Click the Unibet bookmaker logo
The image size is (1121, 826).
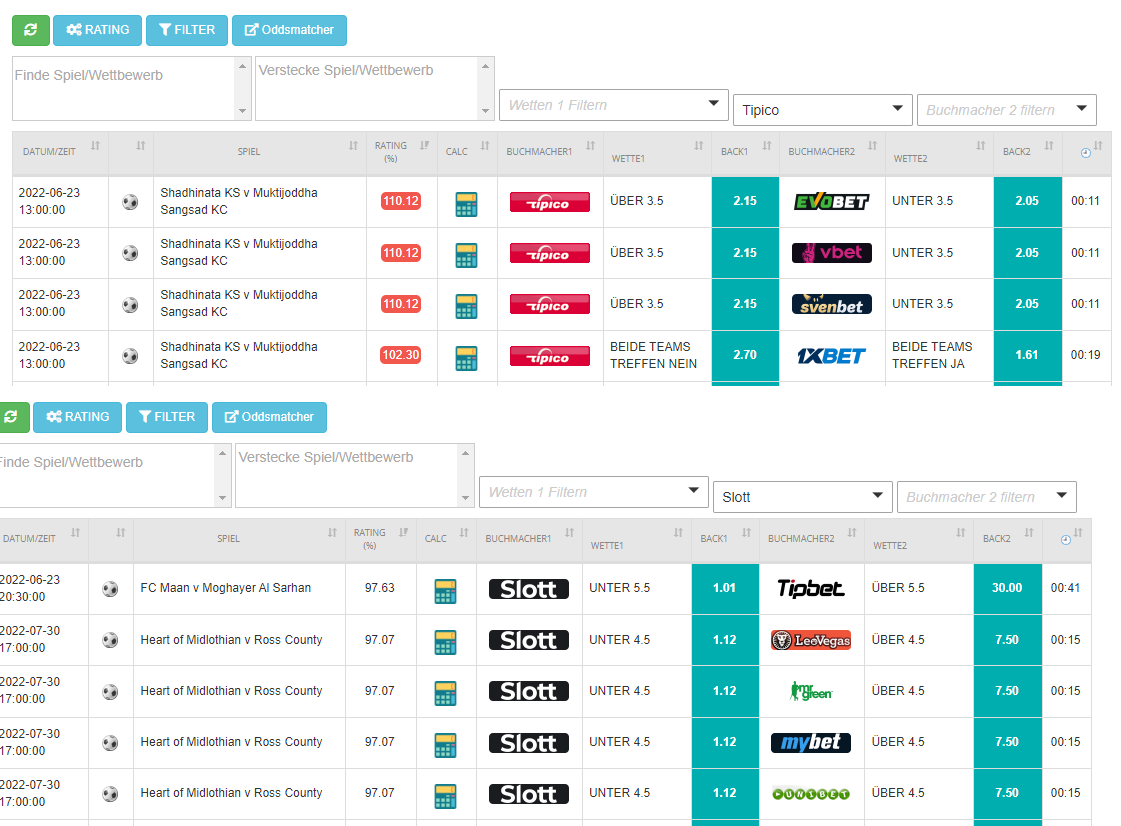click(811, 794)
